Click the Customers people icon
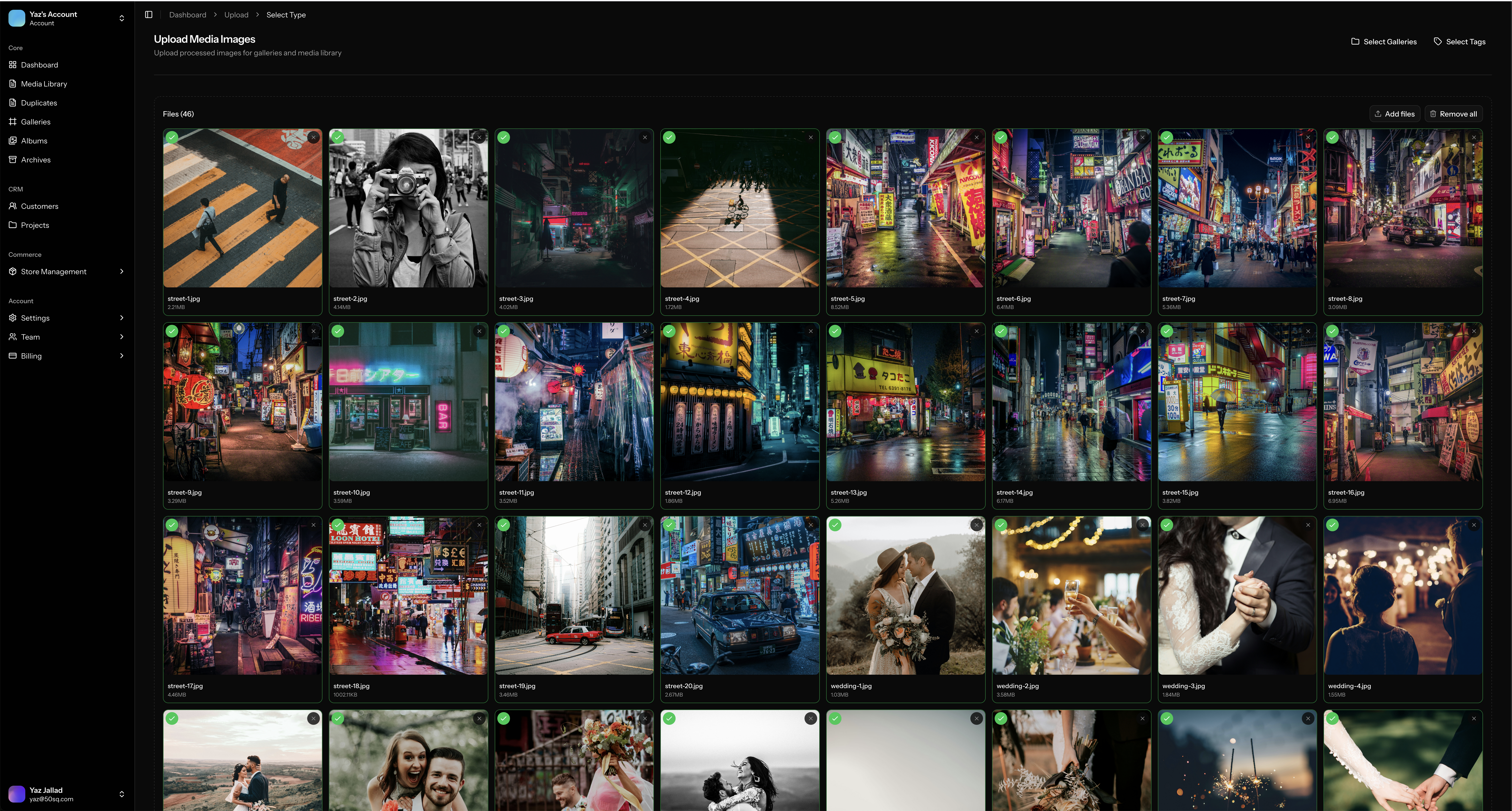The image size is (1512, 811). pos(12,206)
